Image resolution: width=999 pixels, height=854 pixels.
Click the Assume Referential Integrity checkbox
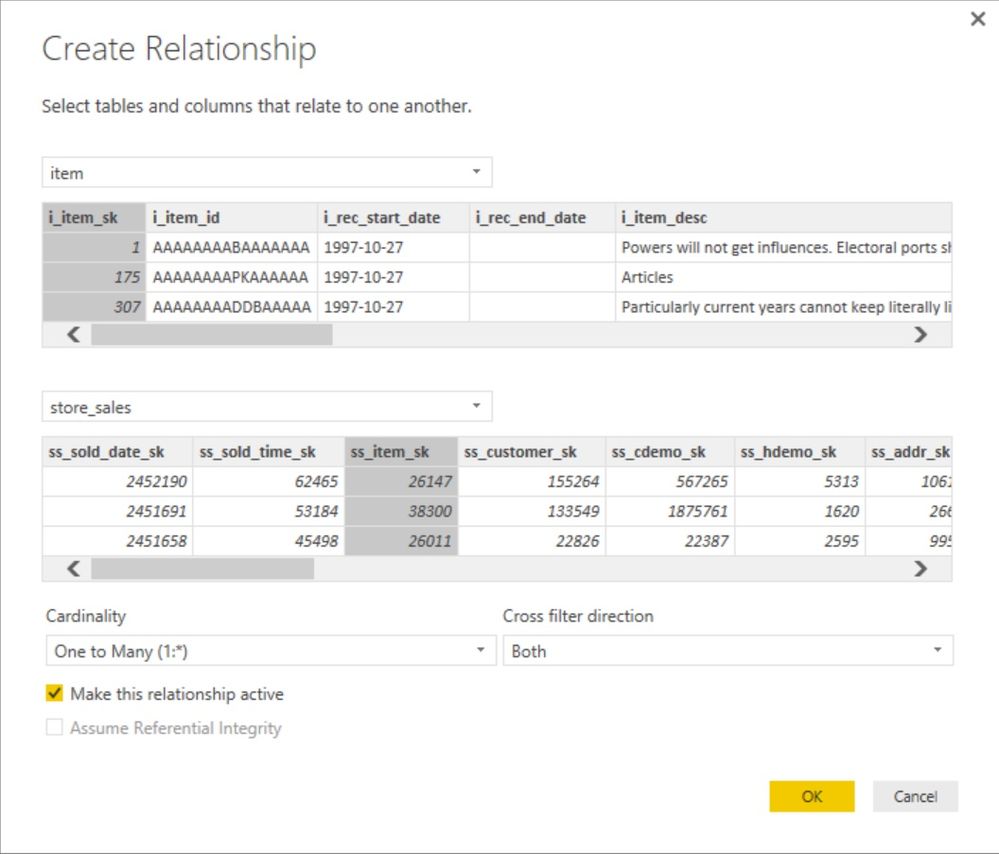55,728
